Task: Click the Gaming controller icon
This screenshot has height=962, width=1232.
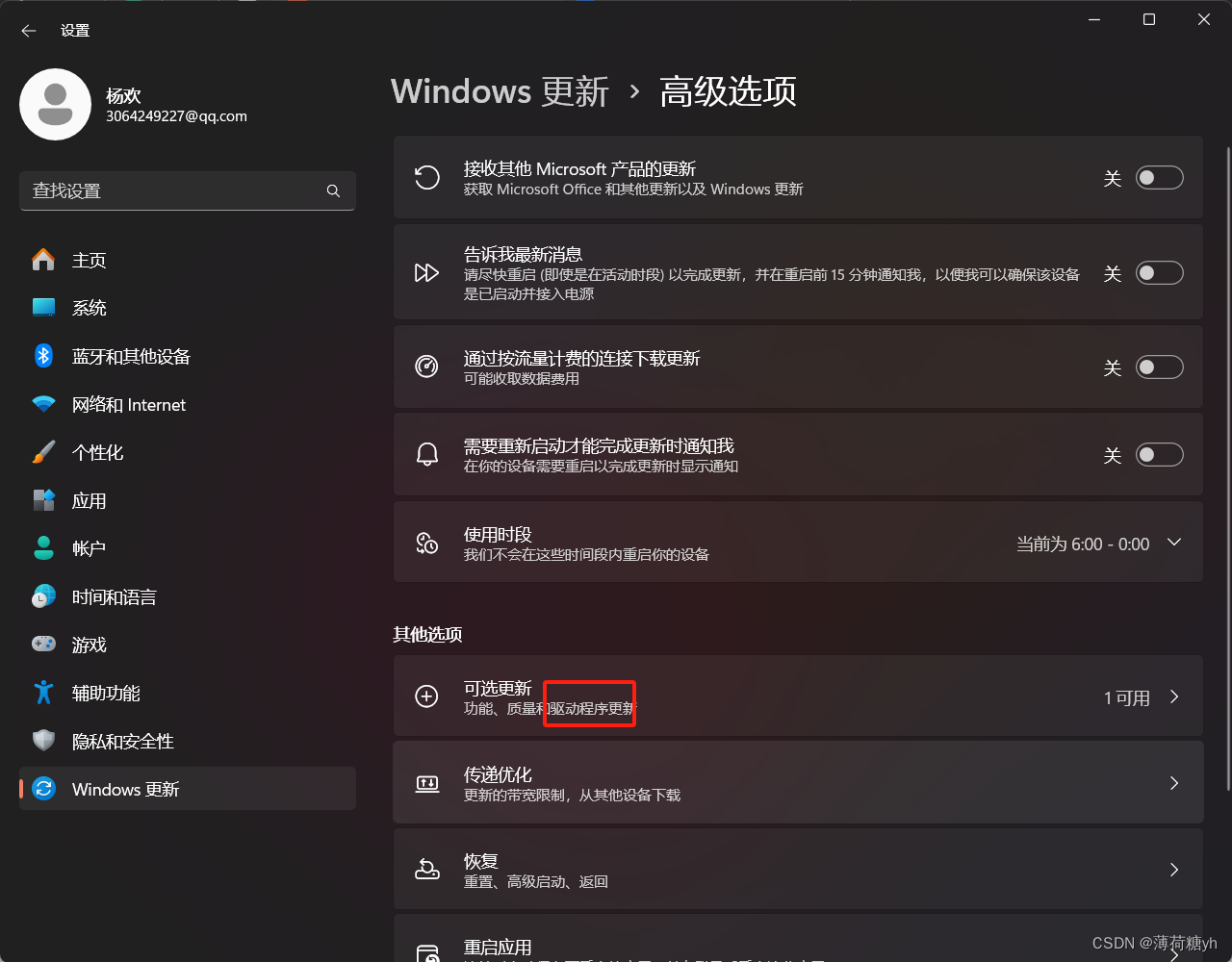Action: [x=43, y=645]
